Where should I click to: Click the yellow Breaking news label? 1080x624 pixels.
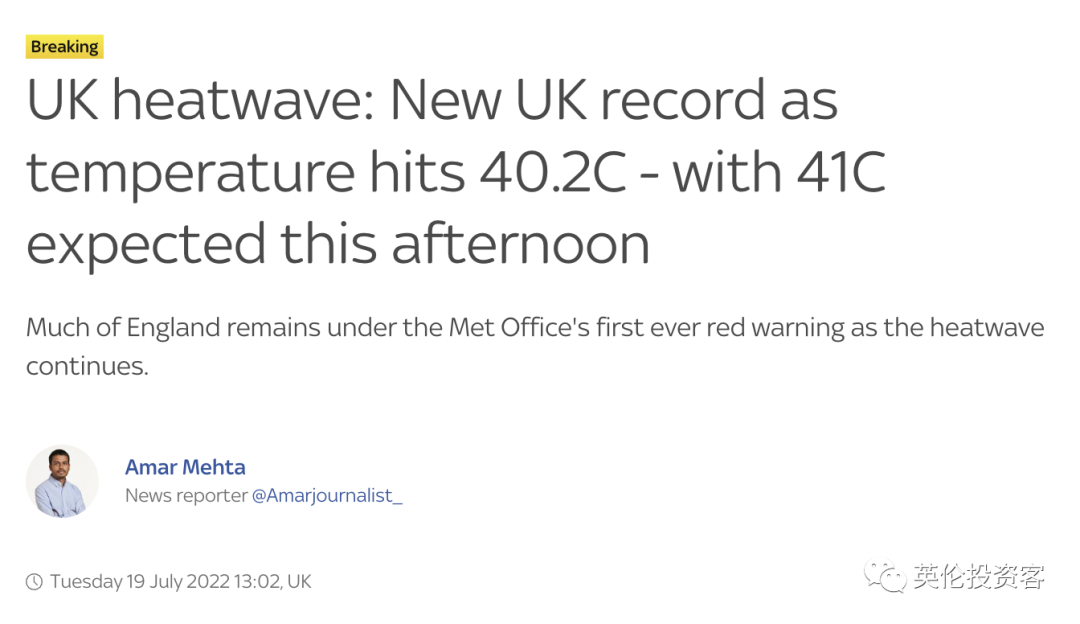point(65,47)
